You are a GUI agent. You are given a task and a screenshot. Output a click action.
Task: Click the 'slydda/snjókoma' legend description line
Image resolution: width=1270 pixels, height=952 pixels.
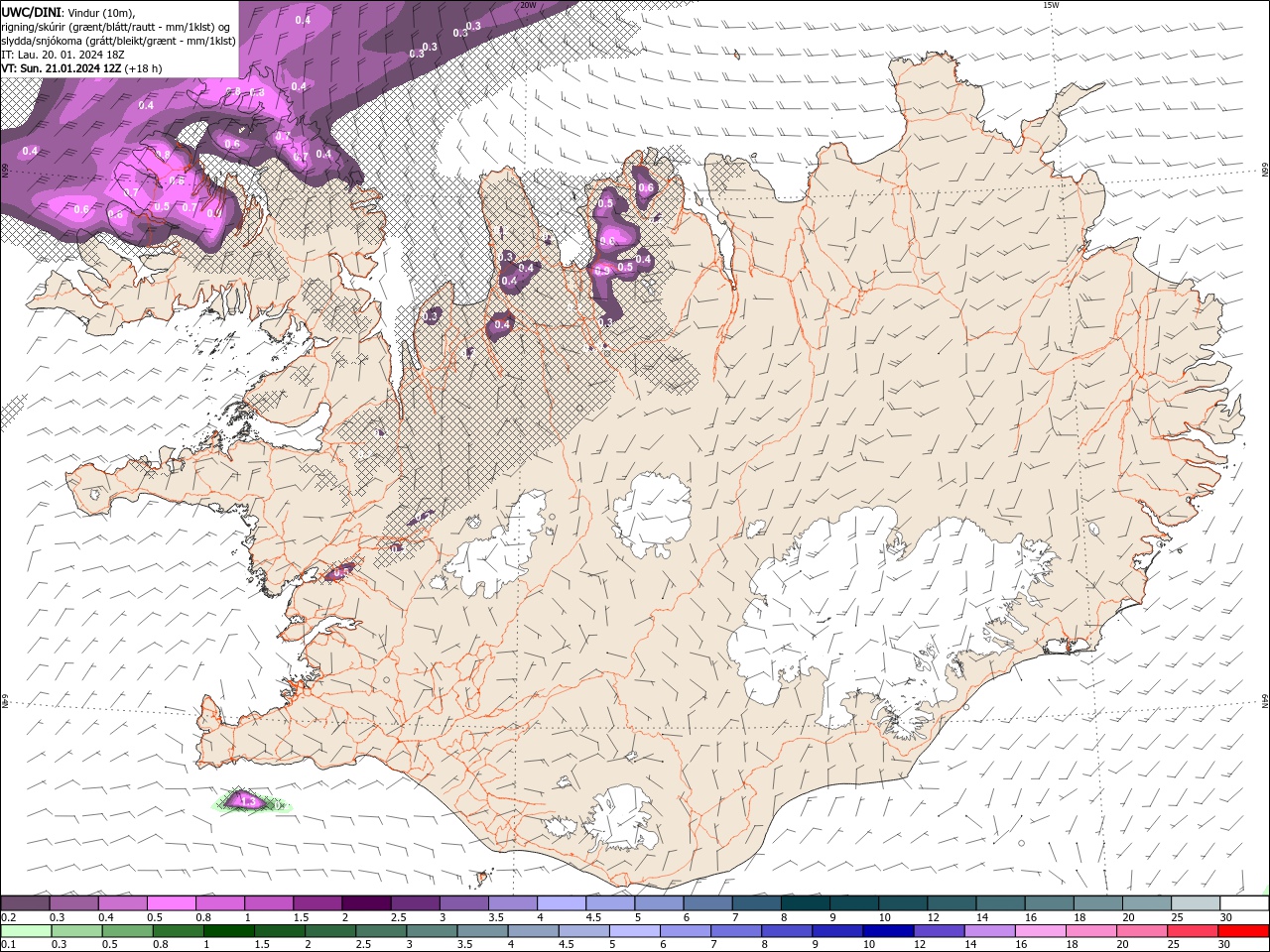(x=119, y=42)
